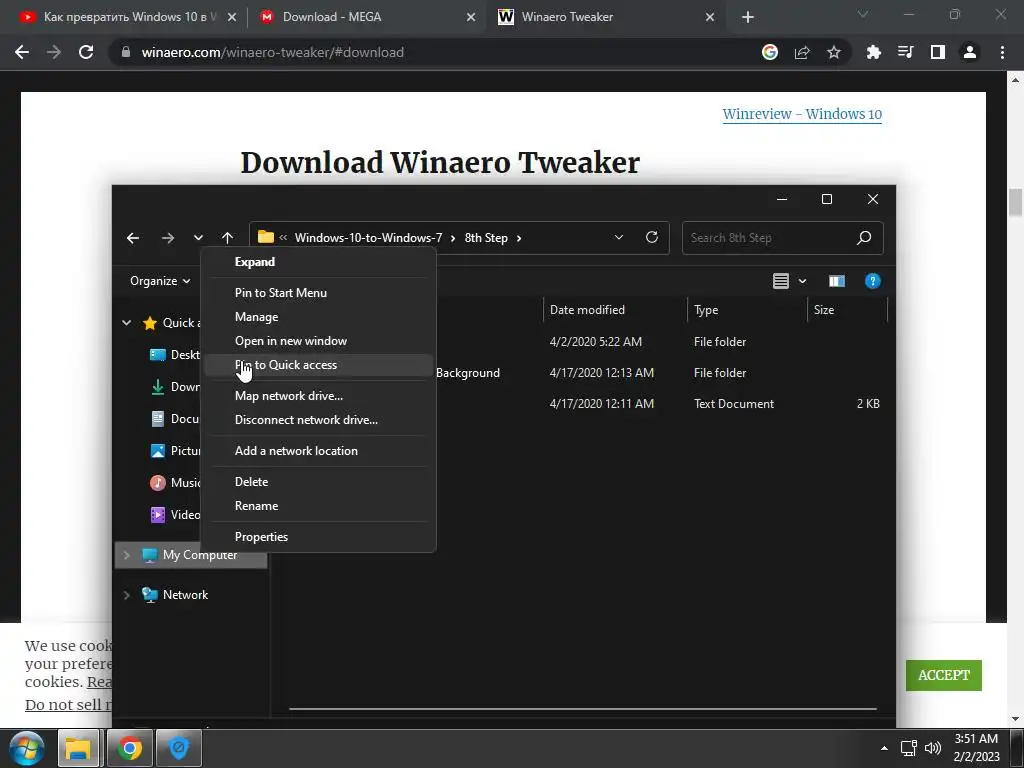Viewport: 1024px width, 768px height.
Task: Open Chrome side panel icon
Action: click(938, 52)
